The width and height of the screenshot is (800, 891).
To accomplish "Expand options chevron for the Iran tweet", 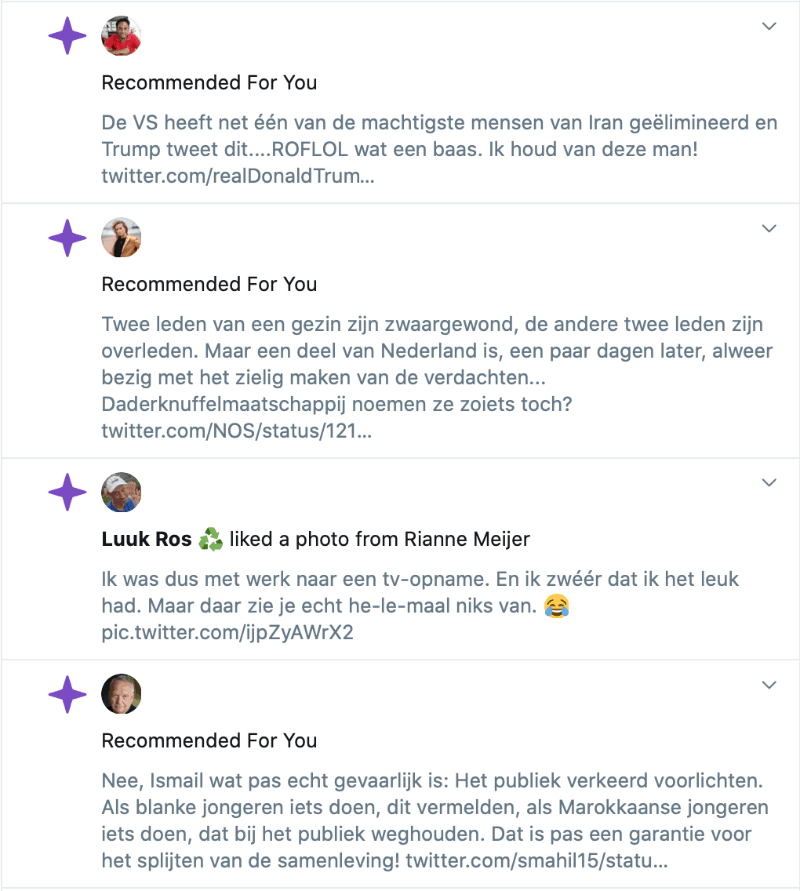I will tap(769, 26).
